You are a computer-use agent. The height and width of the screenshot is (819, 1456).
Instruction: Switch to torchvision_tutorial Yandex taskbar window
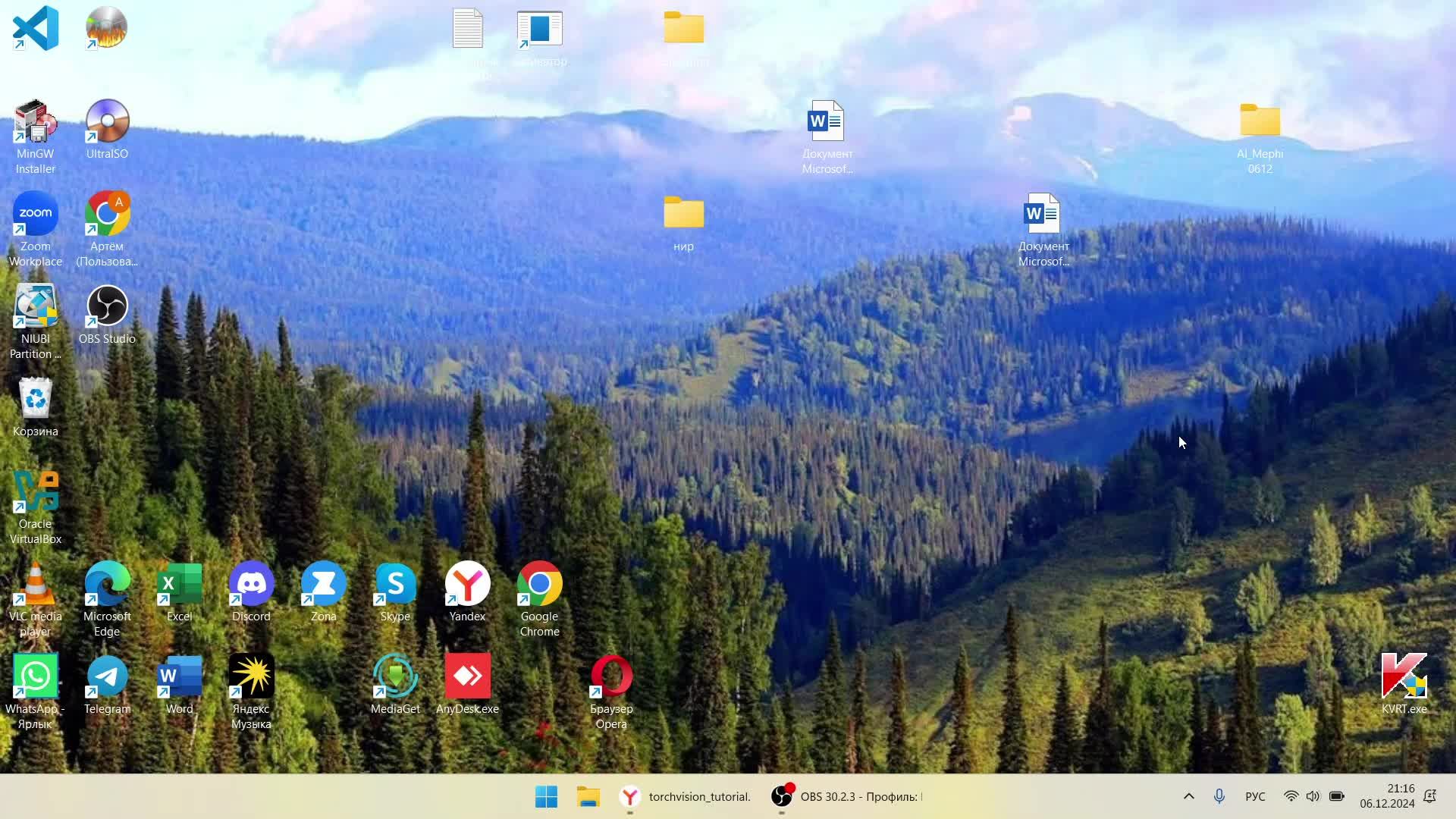tap(684, 796)
